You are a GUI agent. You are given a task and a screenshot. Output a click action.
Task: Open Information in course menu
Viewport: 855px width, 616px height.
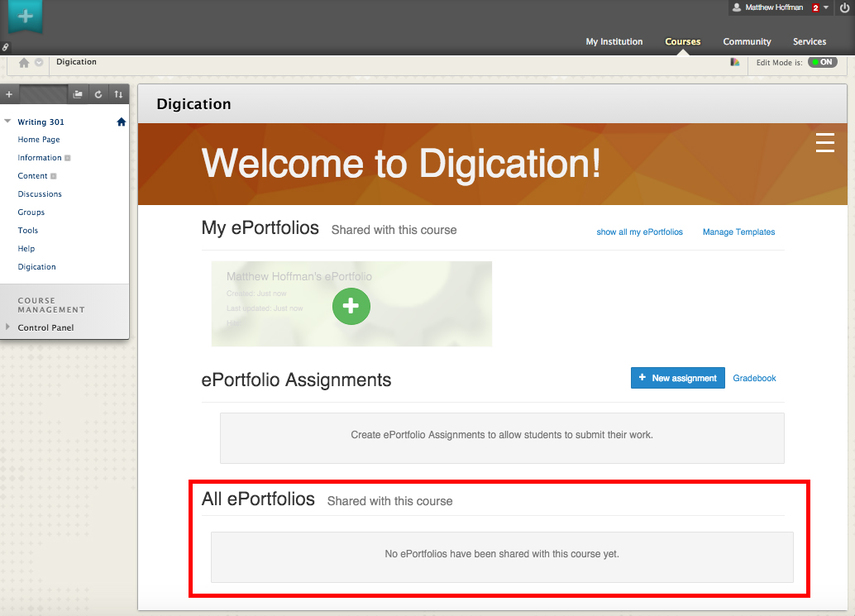[39, 158]
